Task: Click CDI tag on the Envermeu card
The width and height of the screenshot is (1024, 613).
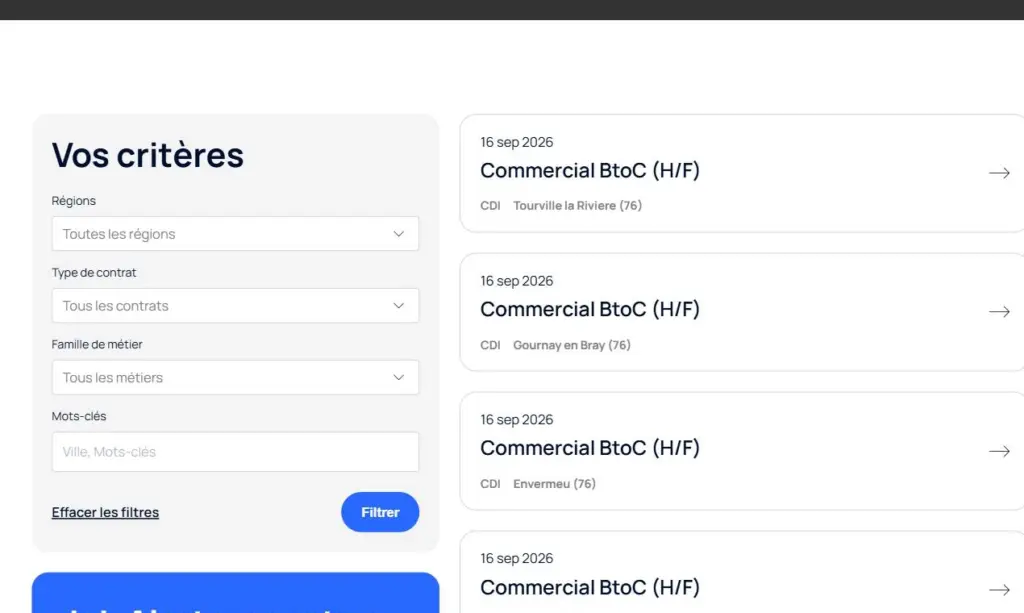Action: [x=490, y=484]
